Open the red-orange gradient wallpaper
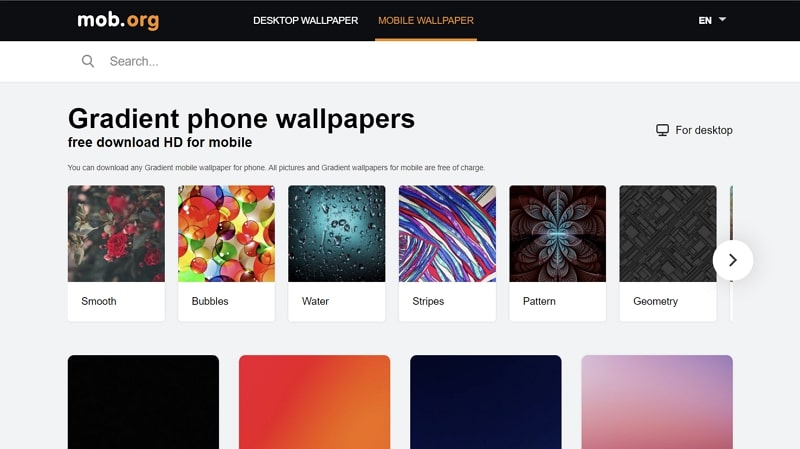The height and width of the screenshot is (449, 800). tap(314, 402)
